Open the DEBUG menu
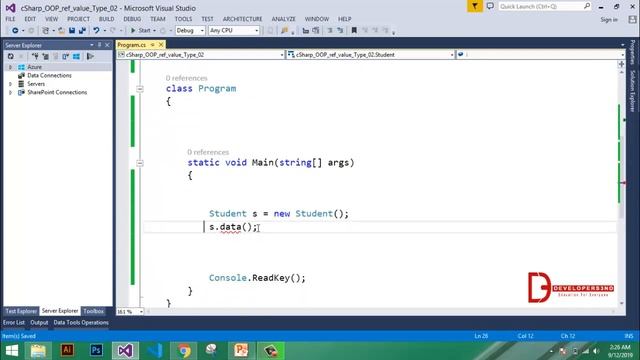This screenshot has width=640, height=360. pyautogui.click(x=132, y=19)
